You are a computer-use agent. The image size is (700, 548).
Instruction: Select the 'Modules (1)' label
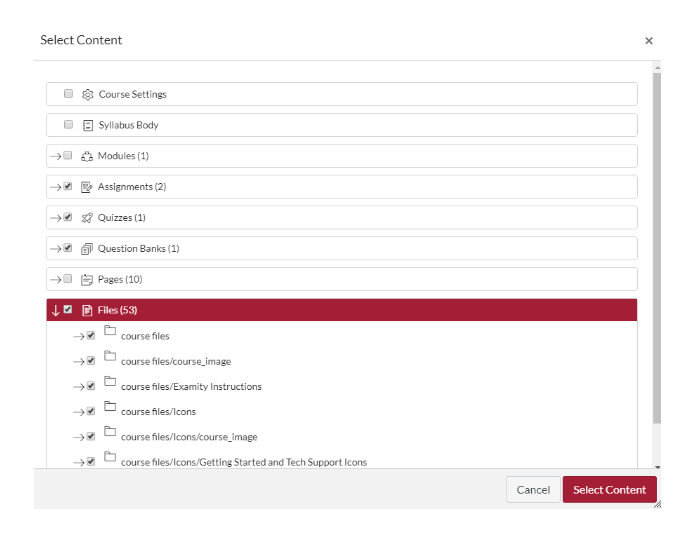point(123,156)
